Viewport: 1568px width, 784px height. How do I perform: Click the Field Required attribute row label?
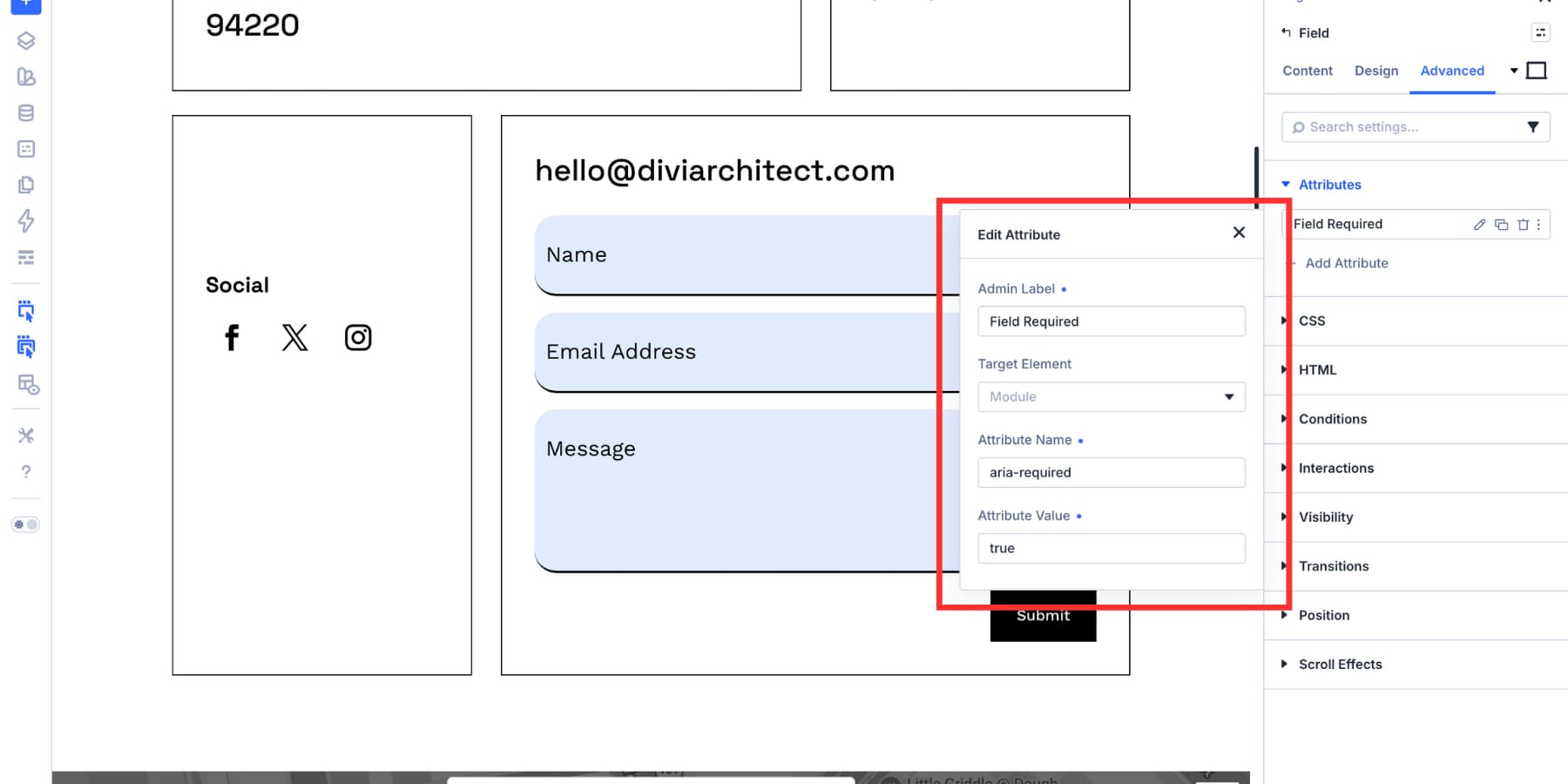1338,225
